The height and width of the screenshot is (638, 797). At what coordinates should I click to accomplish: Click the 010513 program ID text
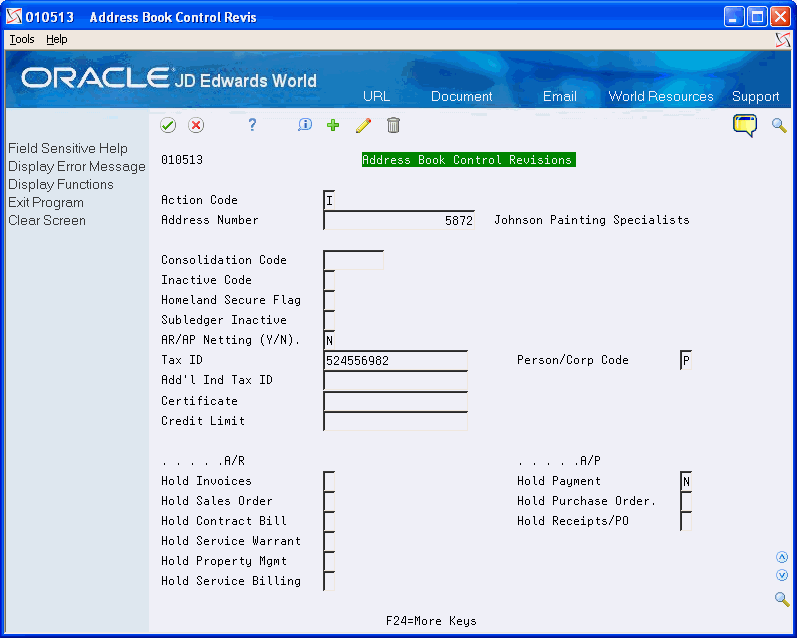[x=181, y=160]
